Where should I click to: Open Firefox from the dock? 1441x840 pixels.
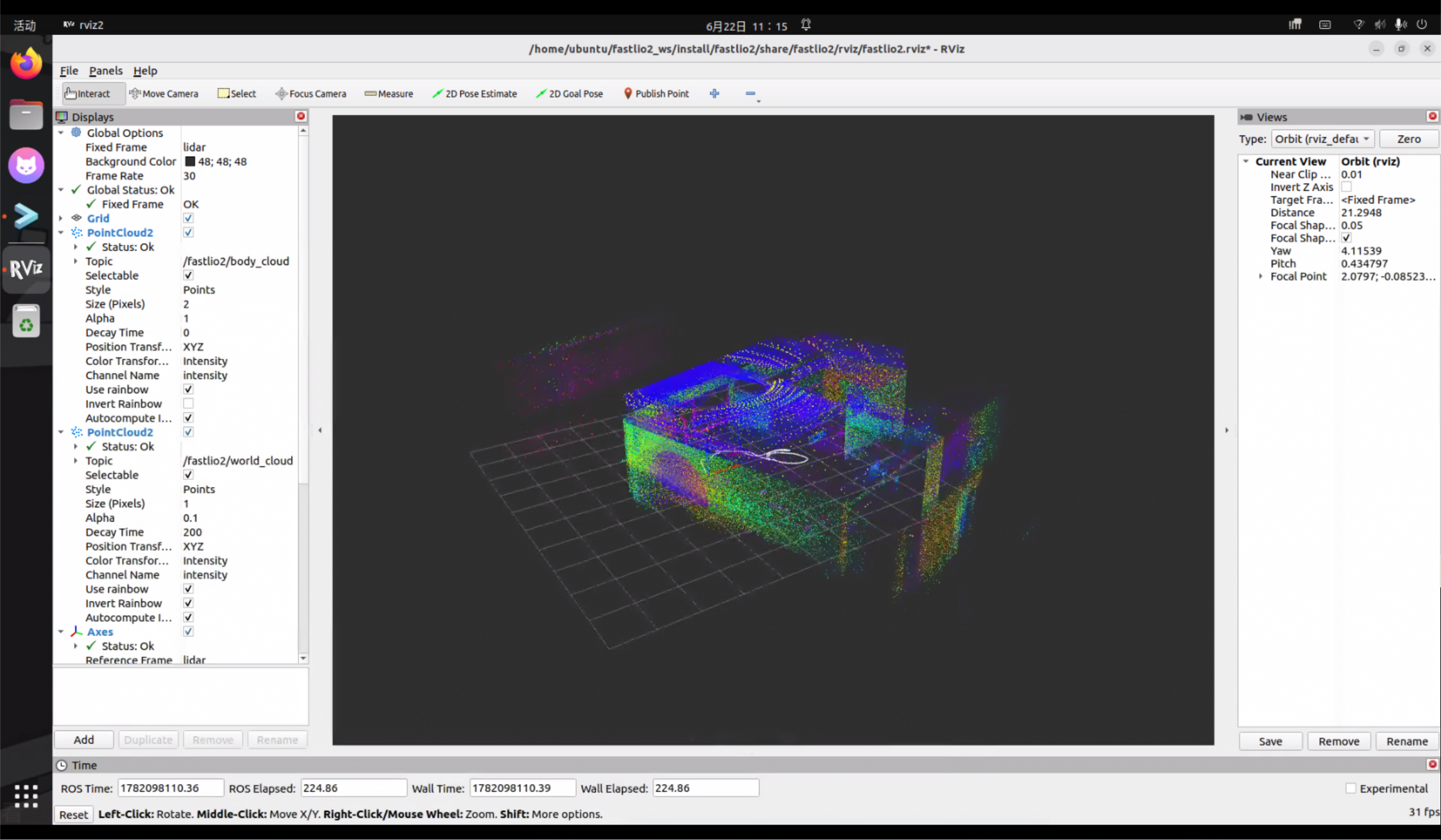coord(26,63)
